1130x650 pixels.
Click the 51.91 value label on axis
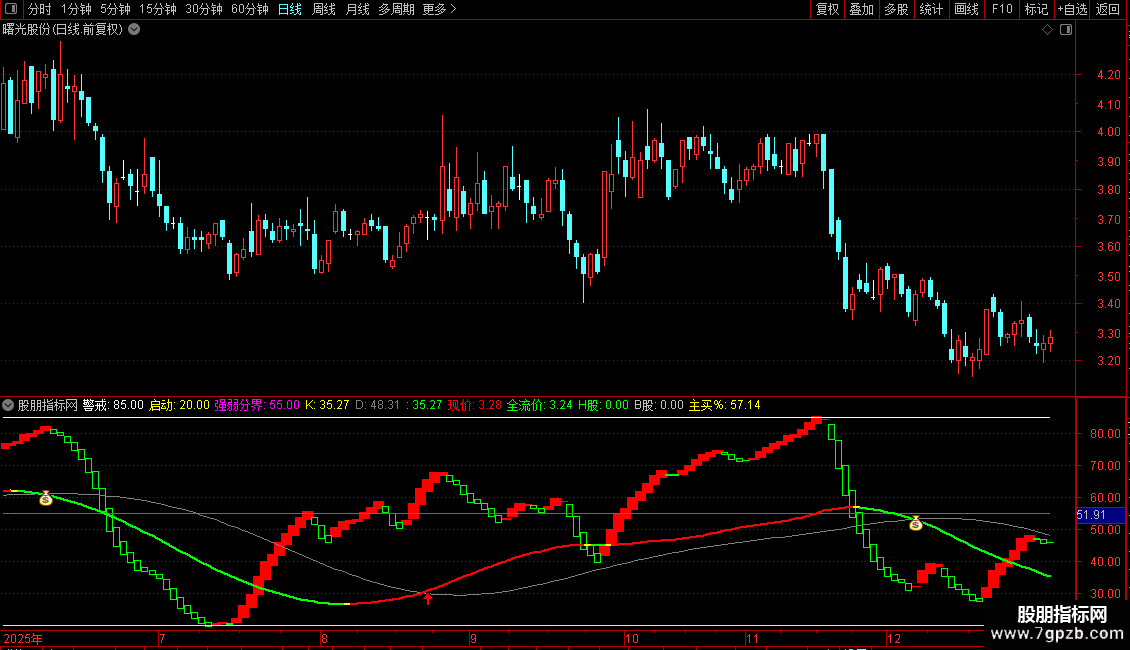(x=1092, y=515)
